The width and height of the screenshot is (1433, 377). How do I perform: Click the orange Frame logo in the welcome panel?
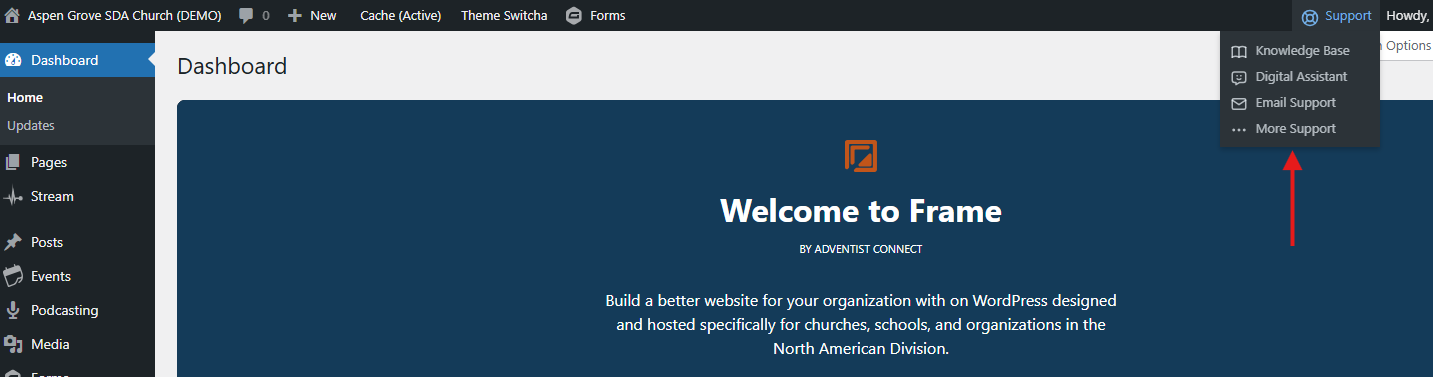click(861, 156)
